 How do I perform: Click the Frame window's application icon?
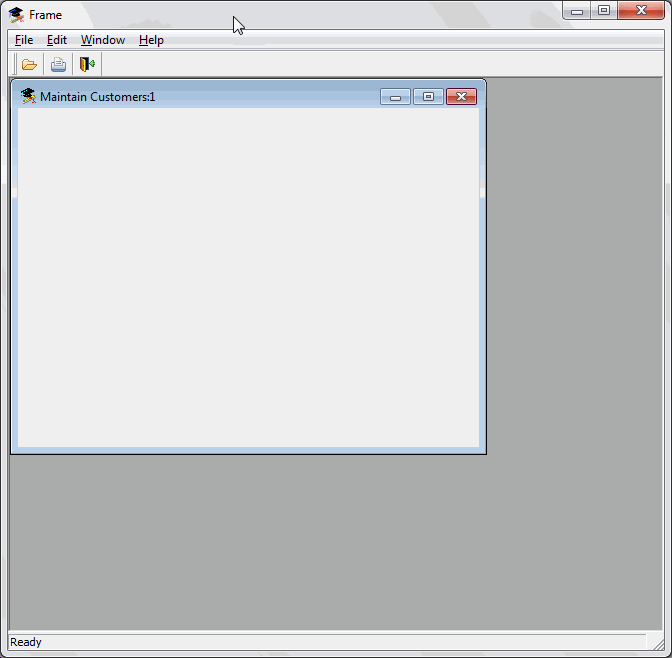16,15
